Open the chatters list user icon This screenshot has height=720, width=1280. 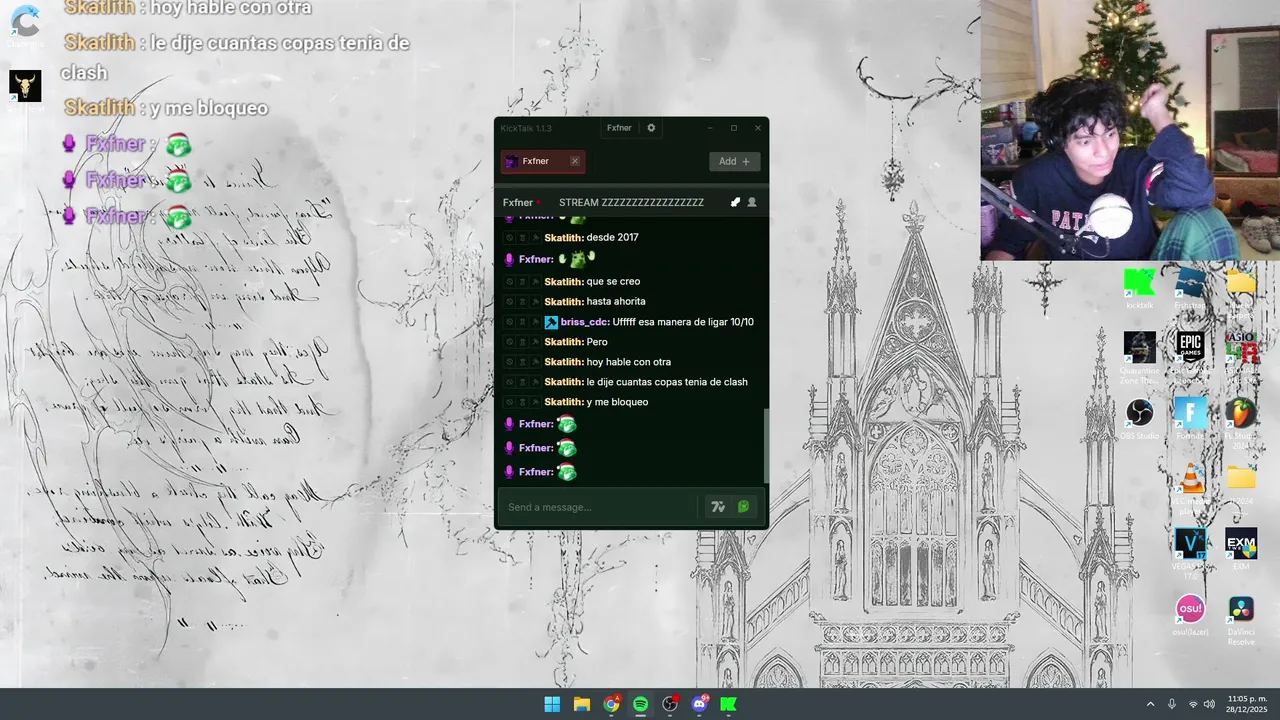point(752,202)
